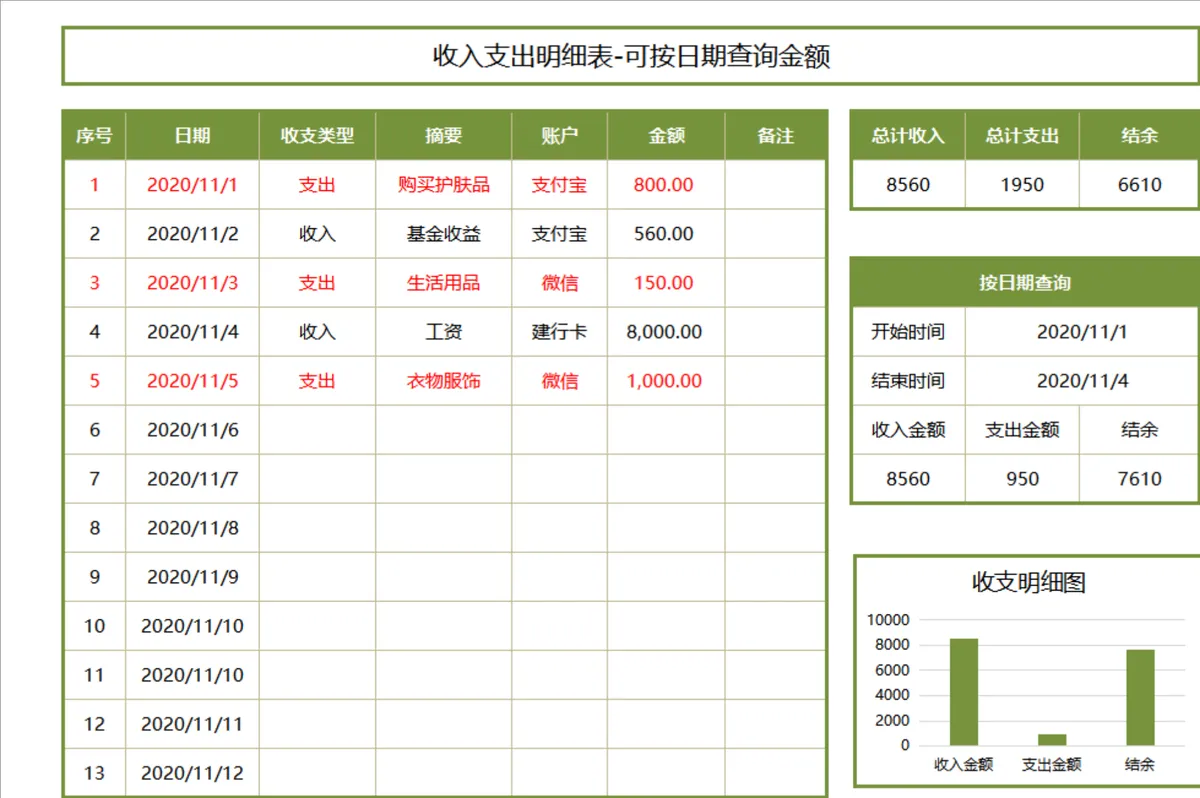This screenshot has height=798, width=1200.
Task: Click the 结余 bar in chart
Action: (1140, 698)
